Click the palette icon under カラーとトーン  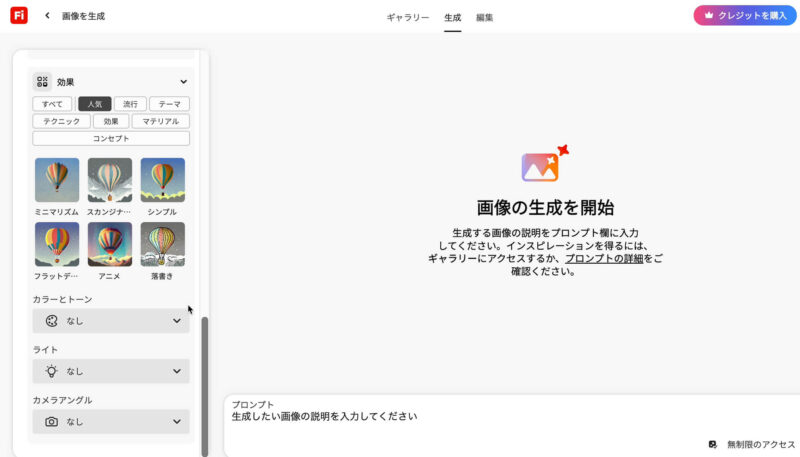tap(52, 321)
